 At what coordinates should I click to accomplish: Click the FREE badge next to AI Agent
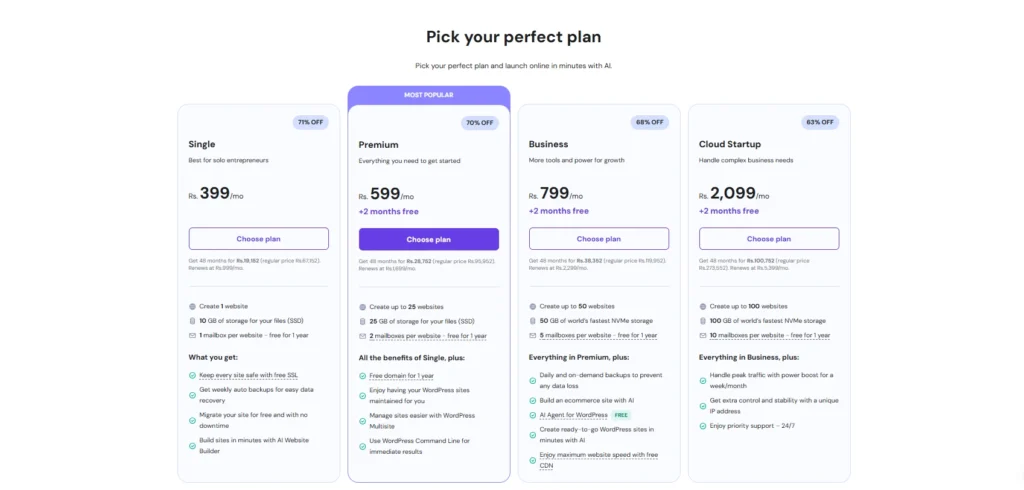coord(621,414)
